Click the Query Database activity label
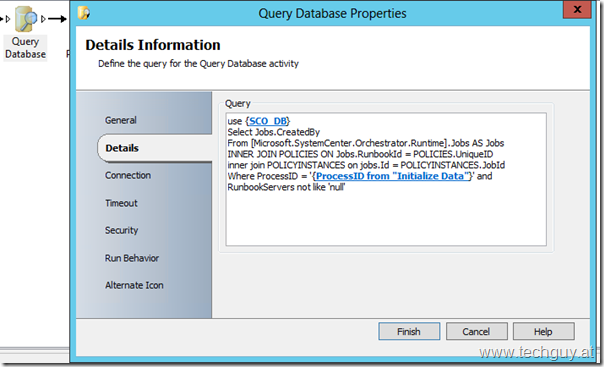The width and height of the screenshot is (604, 367). (x=25, y=48)
